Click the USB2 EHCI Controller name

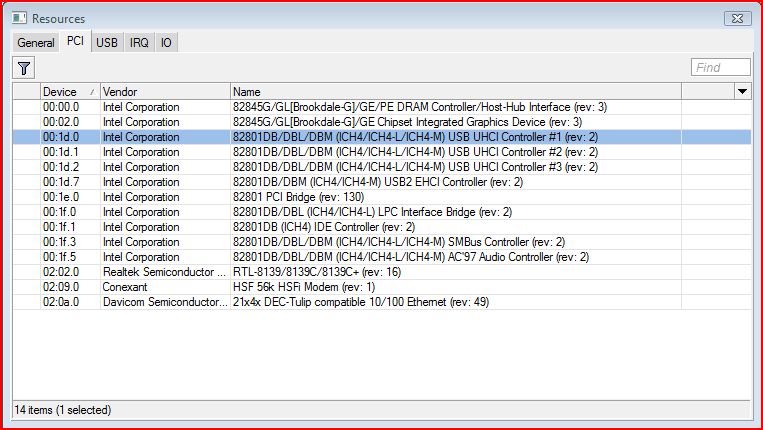click(378, 182)
